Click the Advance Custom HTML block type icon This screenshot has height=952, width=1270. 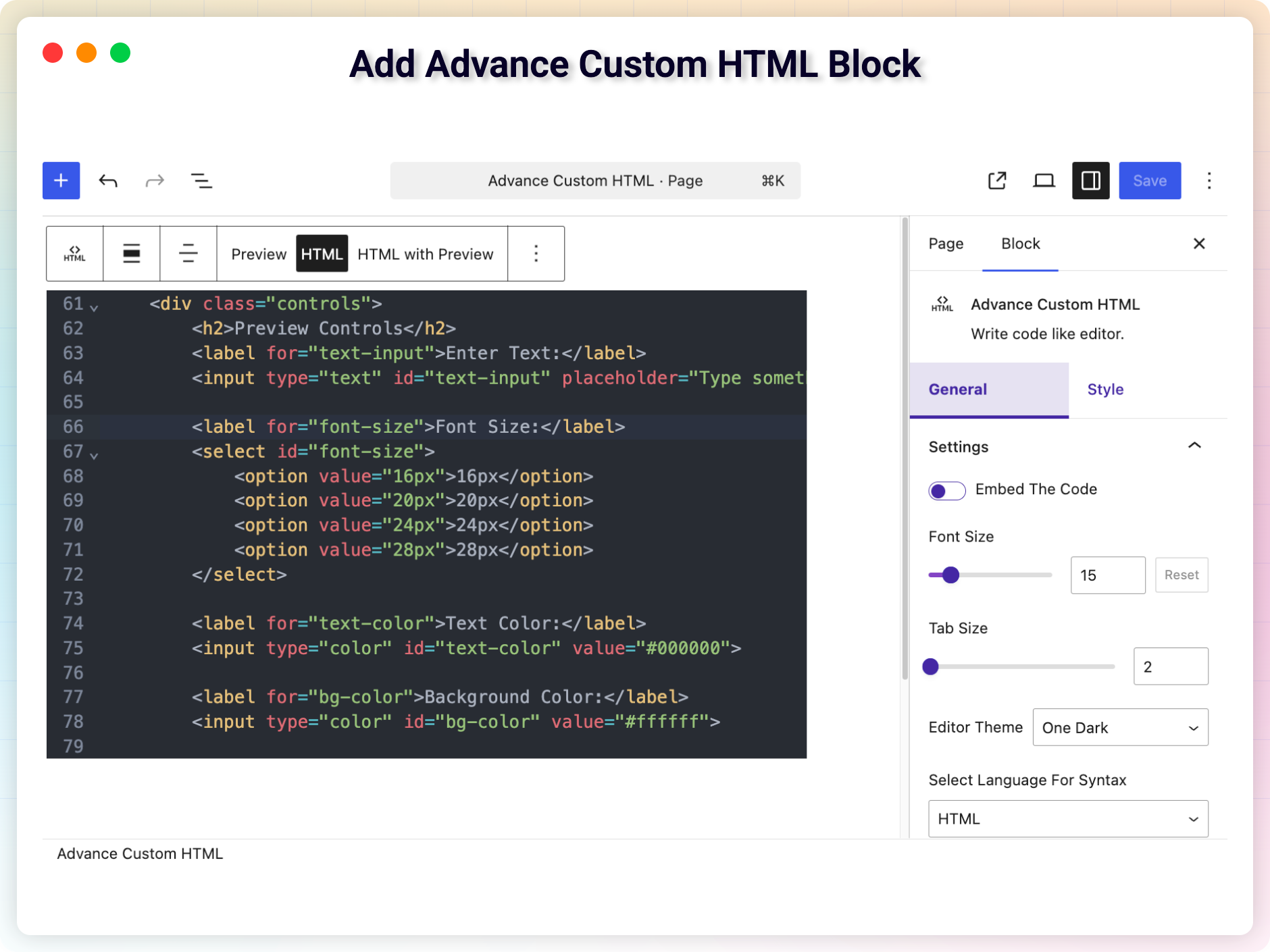(74, 254)
